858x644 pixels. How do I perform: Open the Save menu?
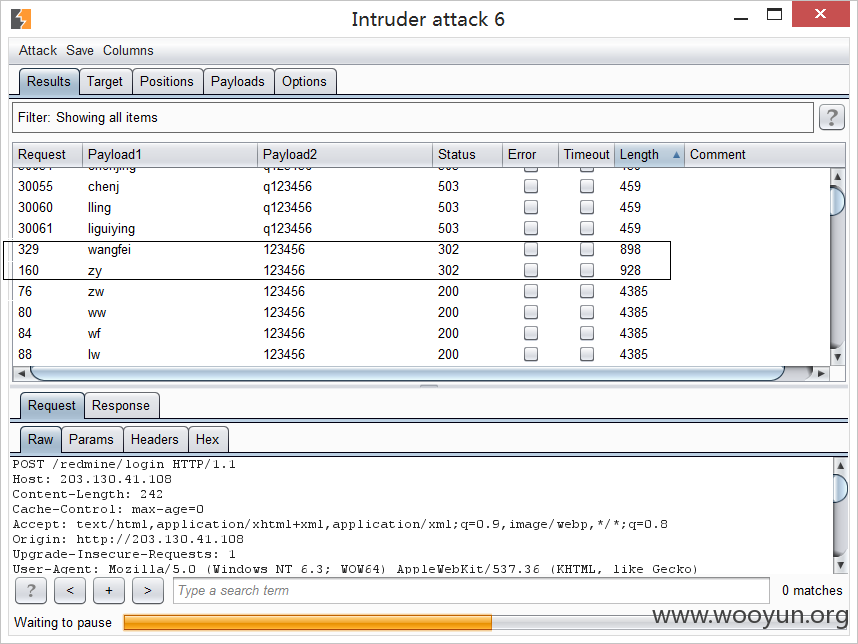(80, 50)
